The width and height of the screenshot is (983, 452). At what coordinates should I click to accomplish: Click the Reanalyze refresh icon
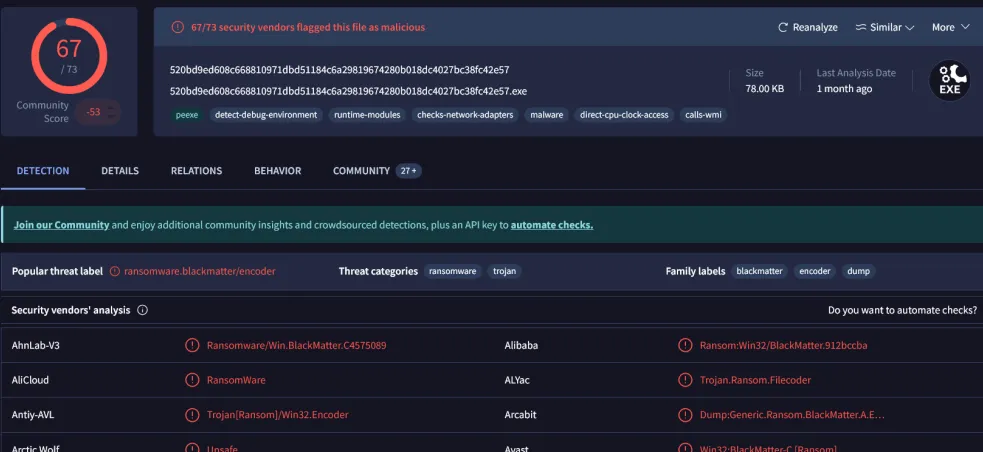[x=782, y=28]
